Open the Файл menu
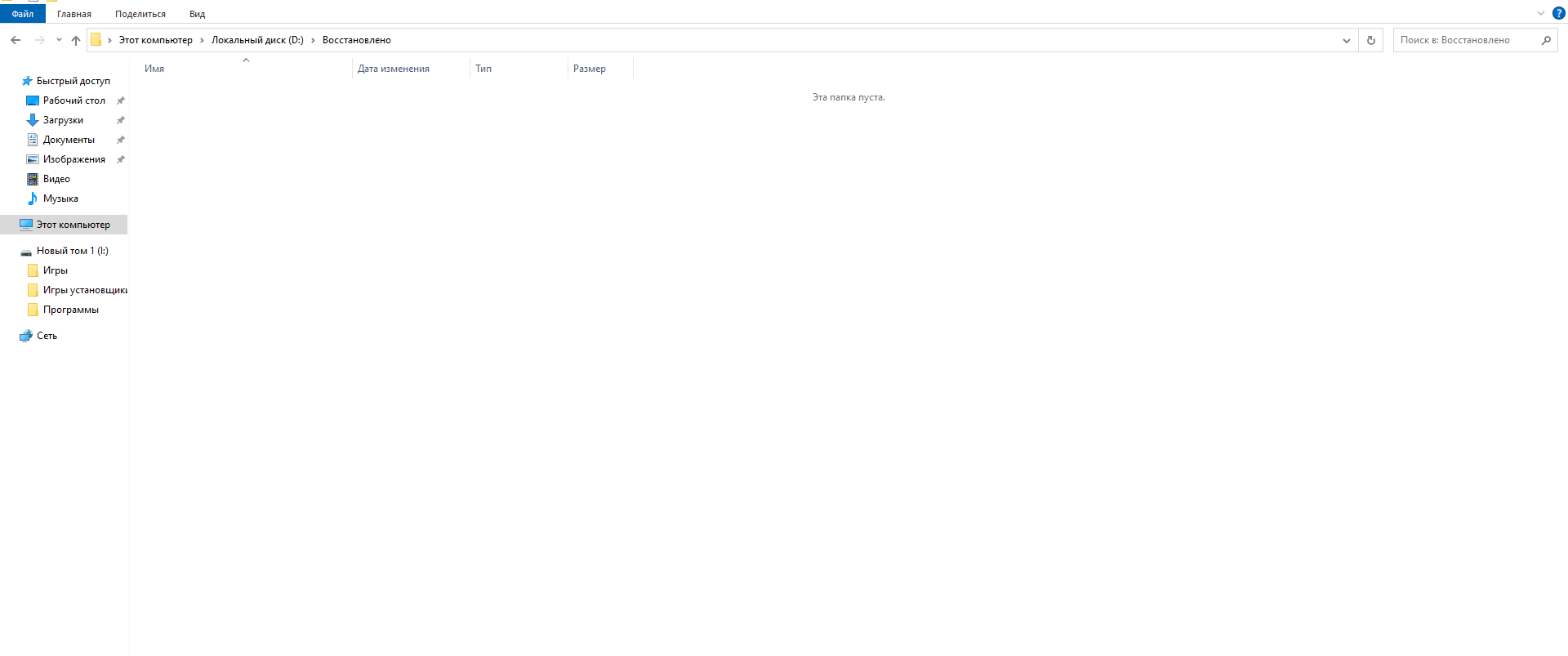 coord(23,14)
